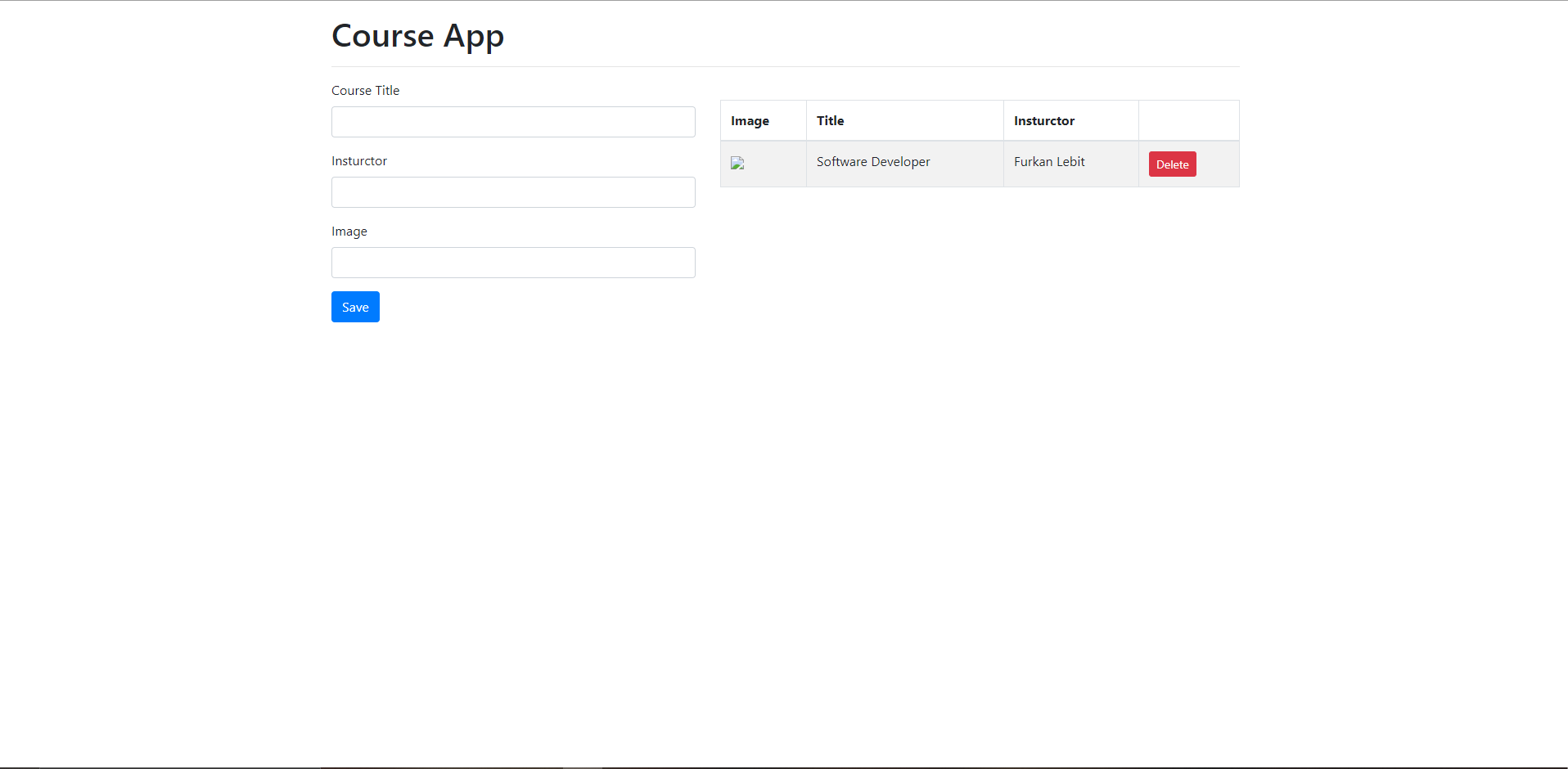Click the broken image thumbnail in Software Developer row
Viewport: 1568px width, 769px height.
[x=737, y=163]
